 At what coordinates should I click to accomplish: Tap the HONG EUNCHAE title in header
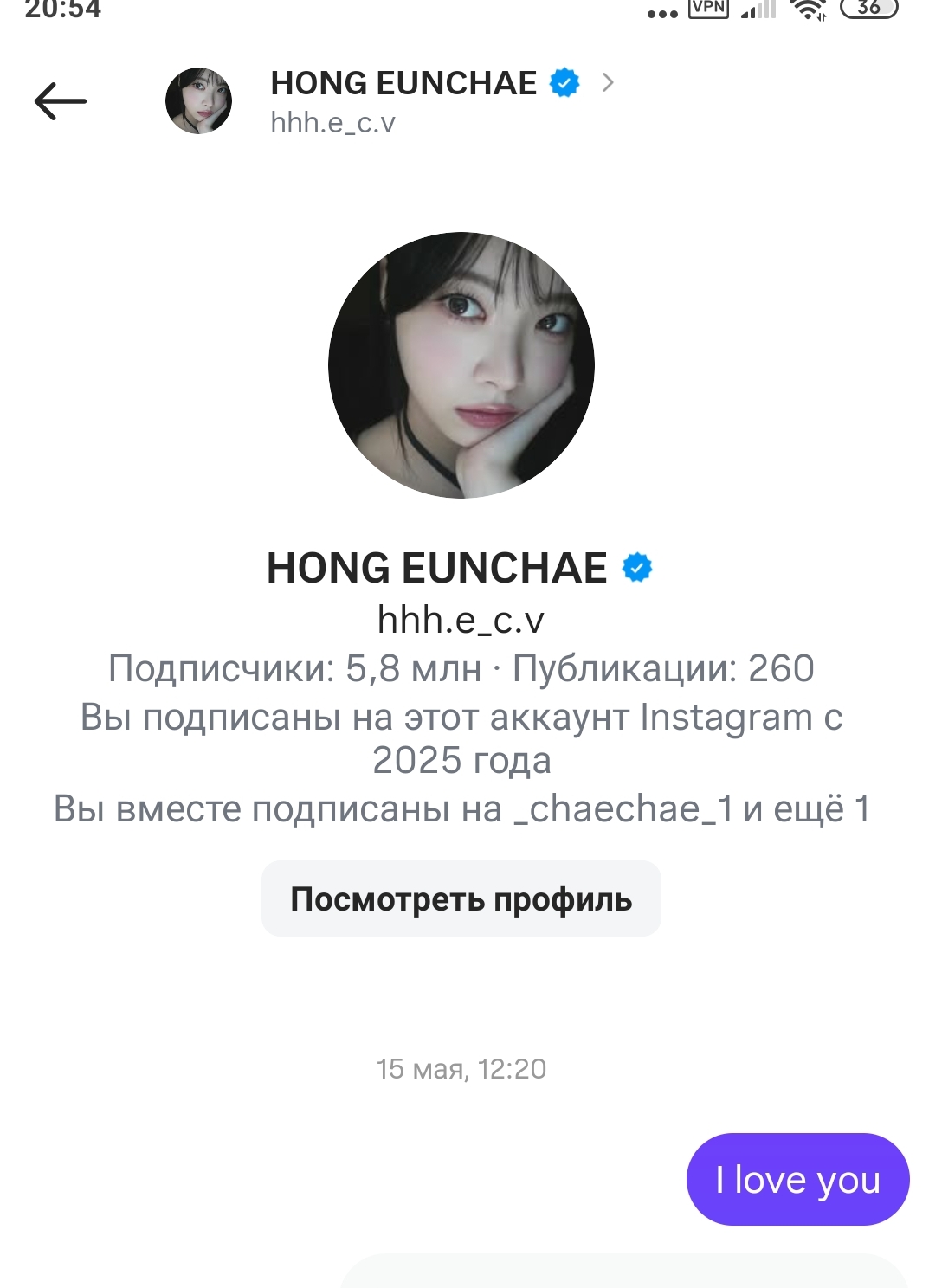tap(403, 83)
